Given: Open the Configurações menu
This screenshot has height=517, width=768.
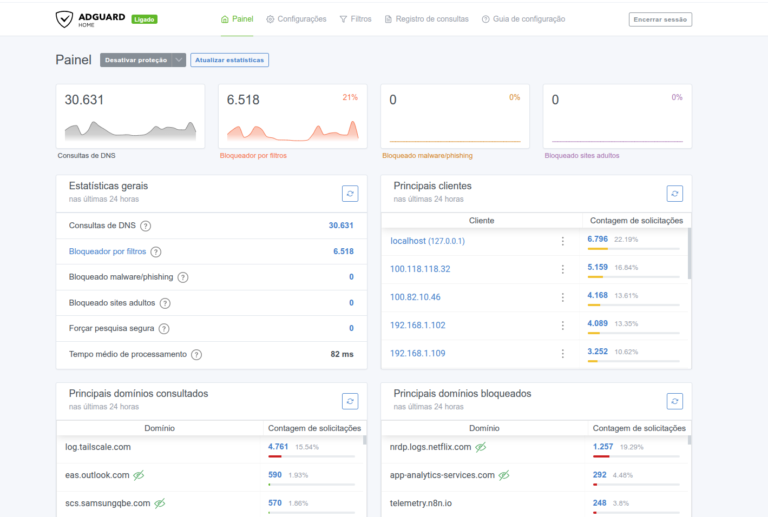Looking at the screenshot, I should click(x=296, y=19).
